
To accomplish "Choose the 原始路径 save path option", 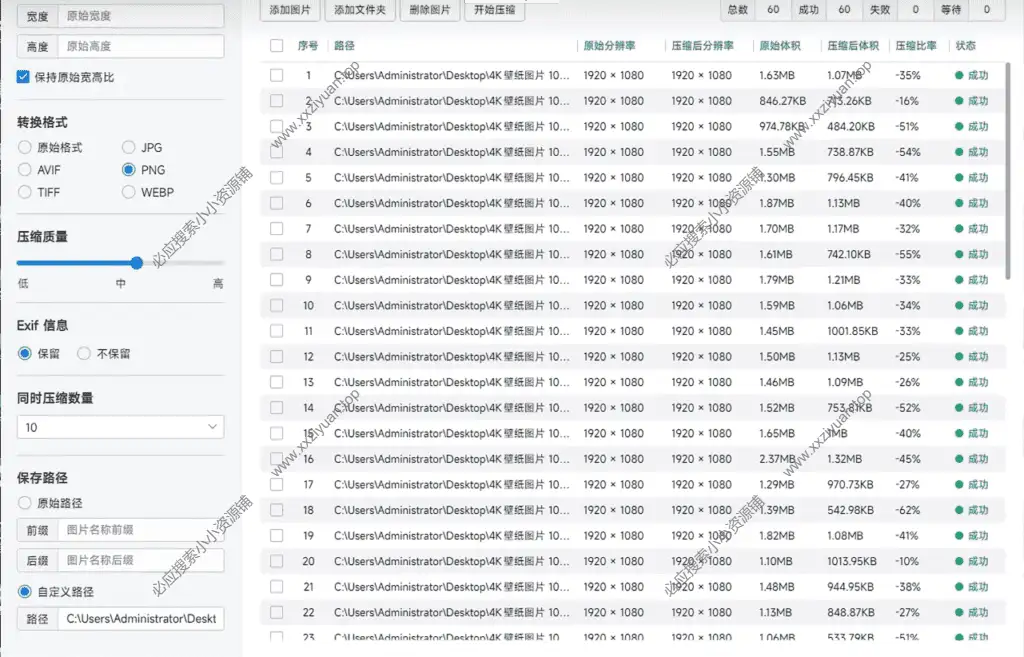I will (x=25, y=503).
